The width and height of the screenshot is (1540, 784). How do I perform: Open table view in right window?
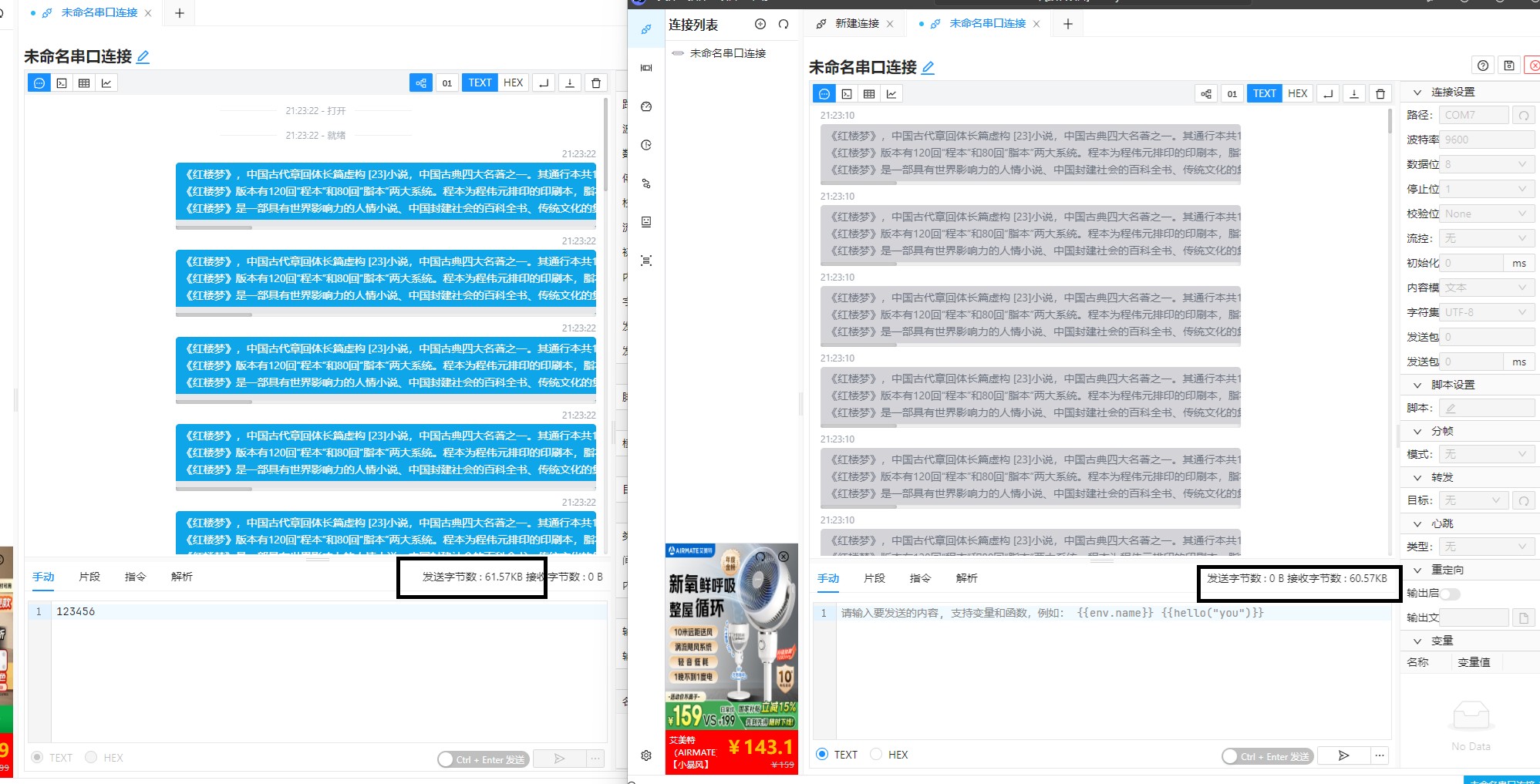[869, 94]
